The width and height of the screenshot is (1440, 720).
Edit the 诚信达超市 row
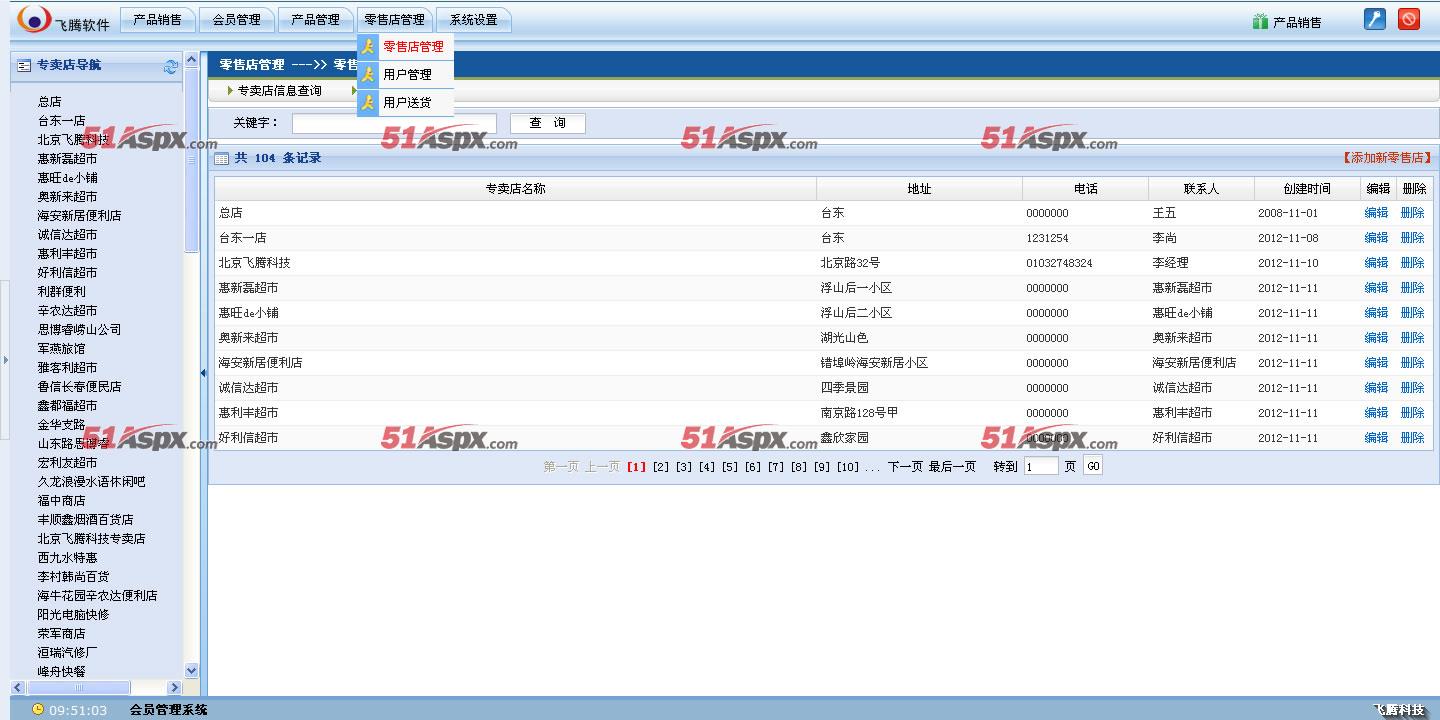pyautogui.click(x=1376, y=388)
